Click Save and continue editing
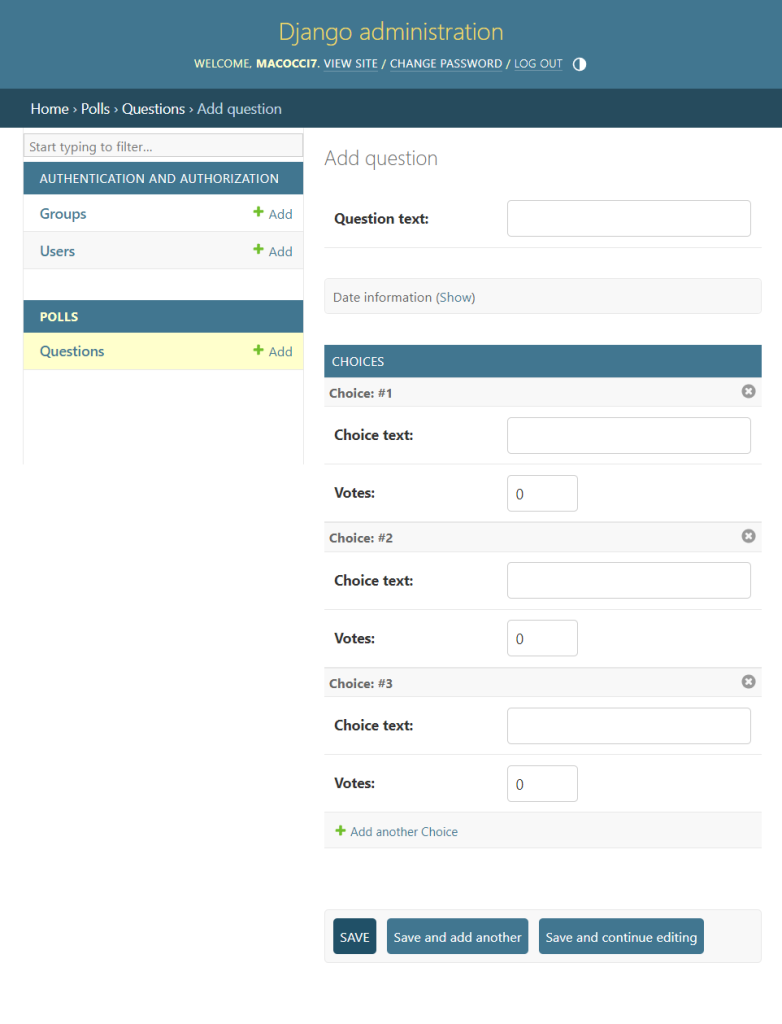This screenshot has width=782, height=1024. (x=621, y=937)
